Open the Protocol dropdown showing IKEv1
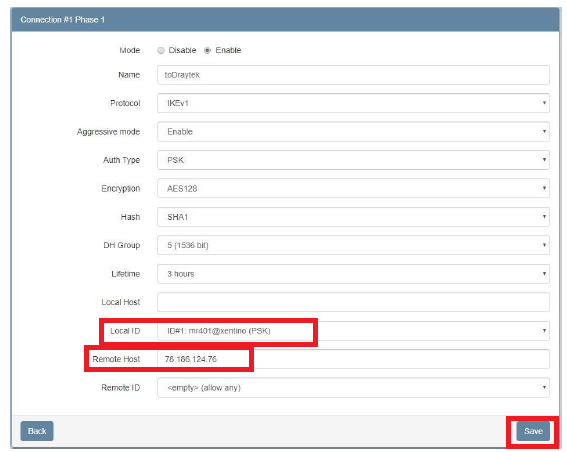Image resolution: width=567 pixels, height=452 pixels. coord(353,103)
